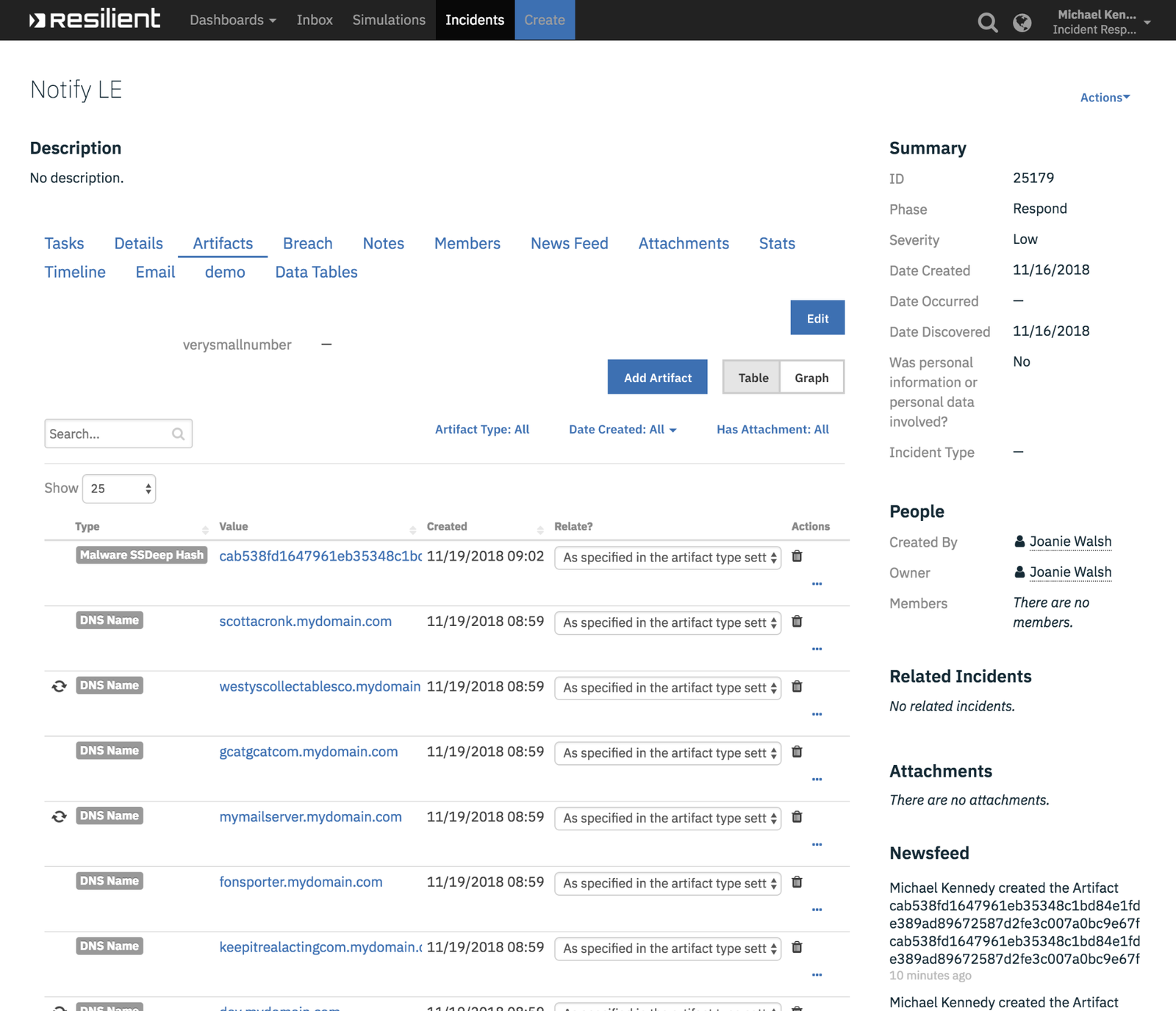Viewport: 1176px width, 1011px height.
Task: Open more options for westyscollectablesco row
Action: (x=817, y=713)
